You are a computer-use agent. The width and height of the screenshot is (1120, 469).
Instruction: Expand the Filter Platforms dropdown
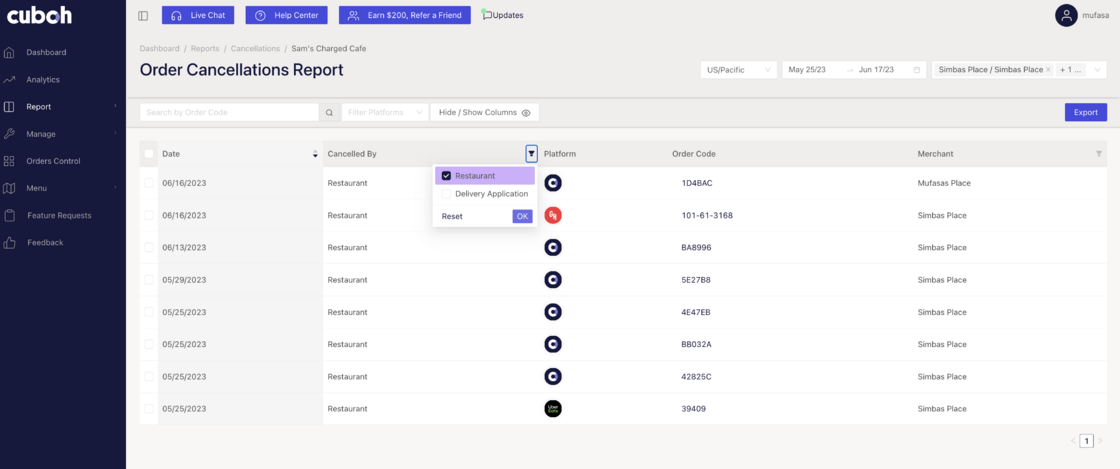click(385, 113)
